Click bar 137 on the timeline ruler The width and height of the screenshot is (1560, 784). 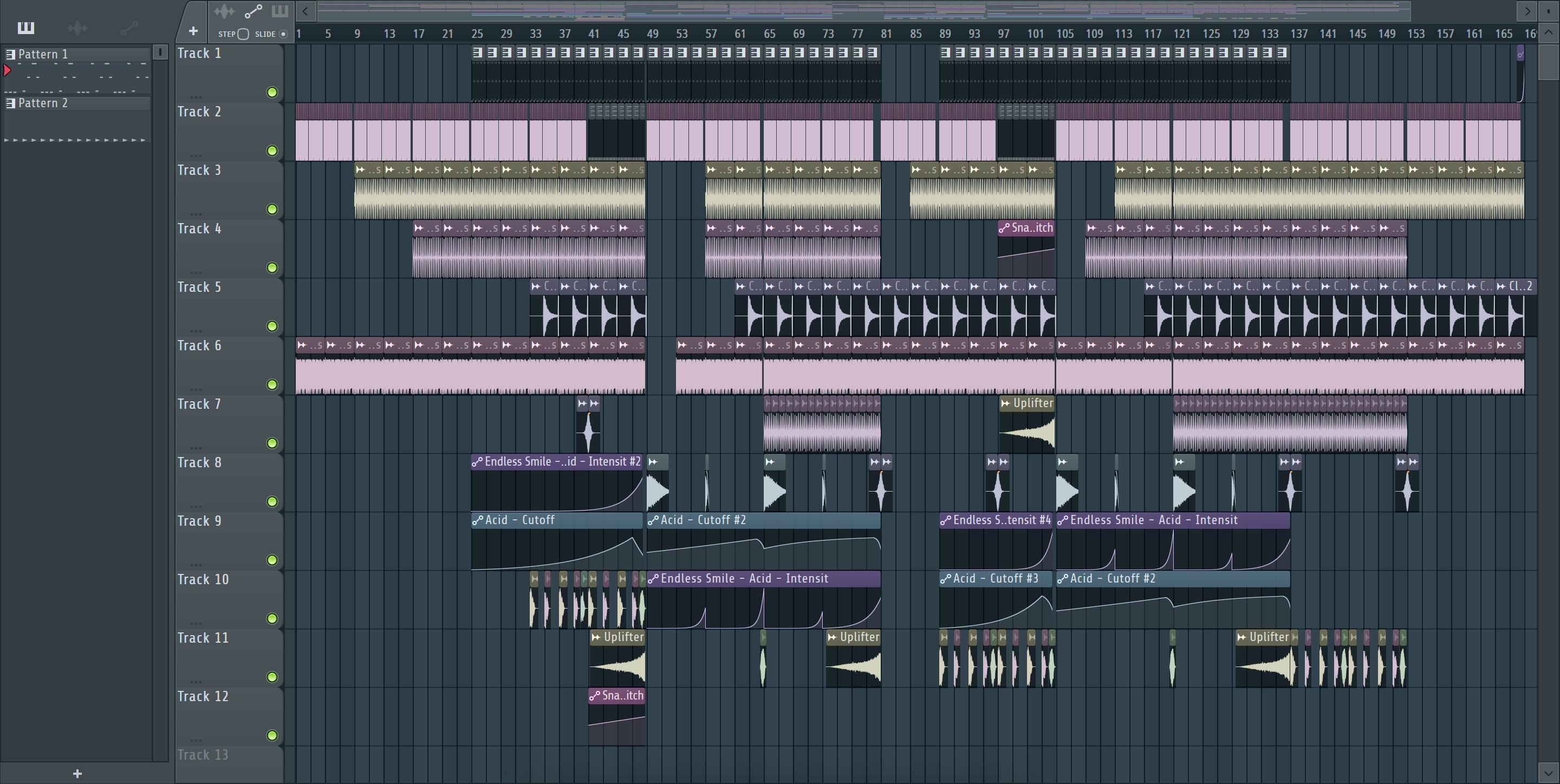click(x=1298, y=34)
